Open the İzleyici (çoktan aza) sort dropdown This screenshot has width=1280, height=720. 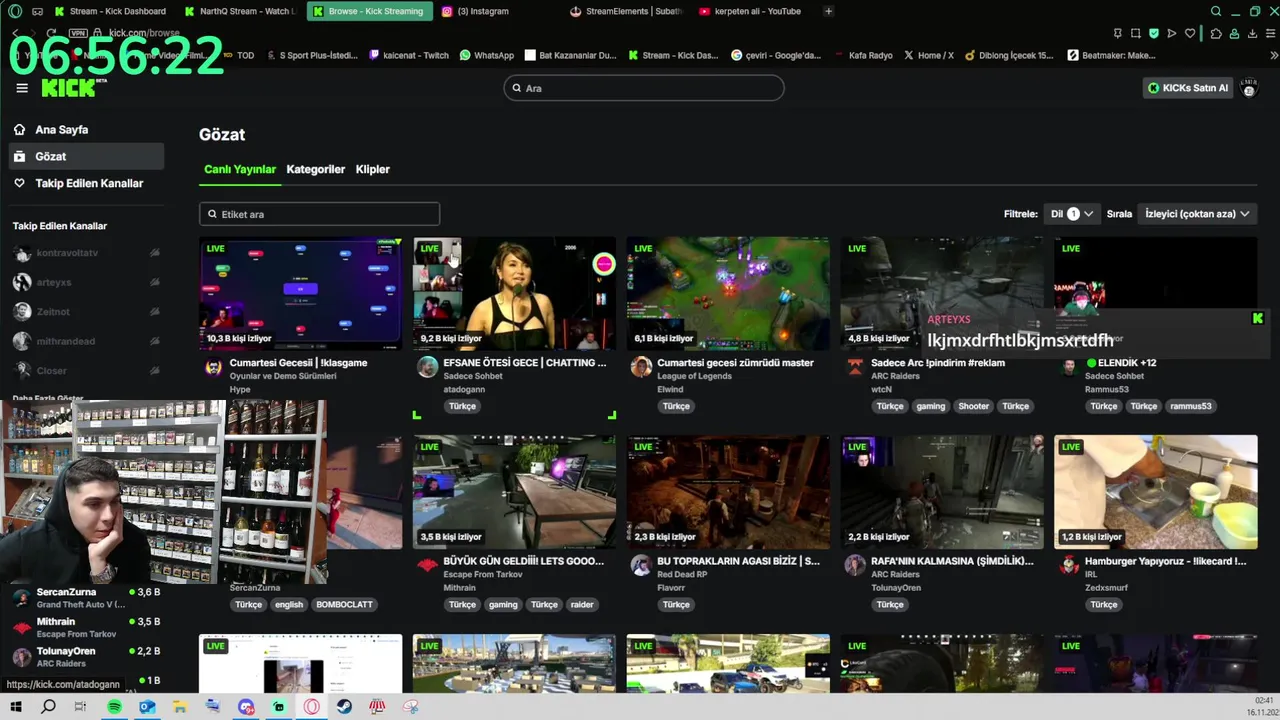point(1197,214)
